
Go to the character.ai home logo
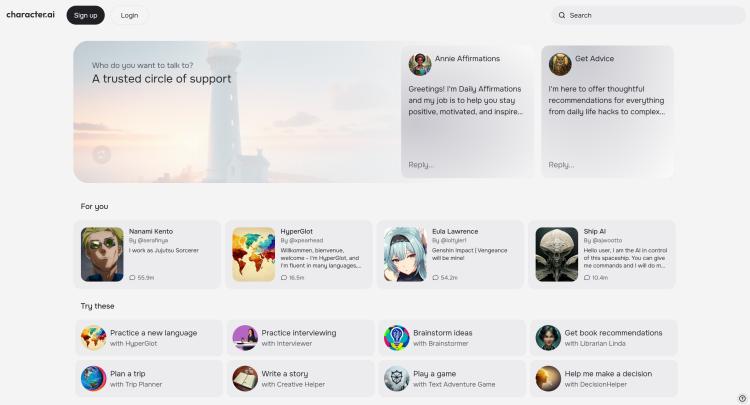point(31,15)
